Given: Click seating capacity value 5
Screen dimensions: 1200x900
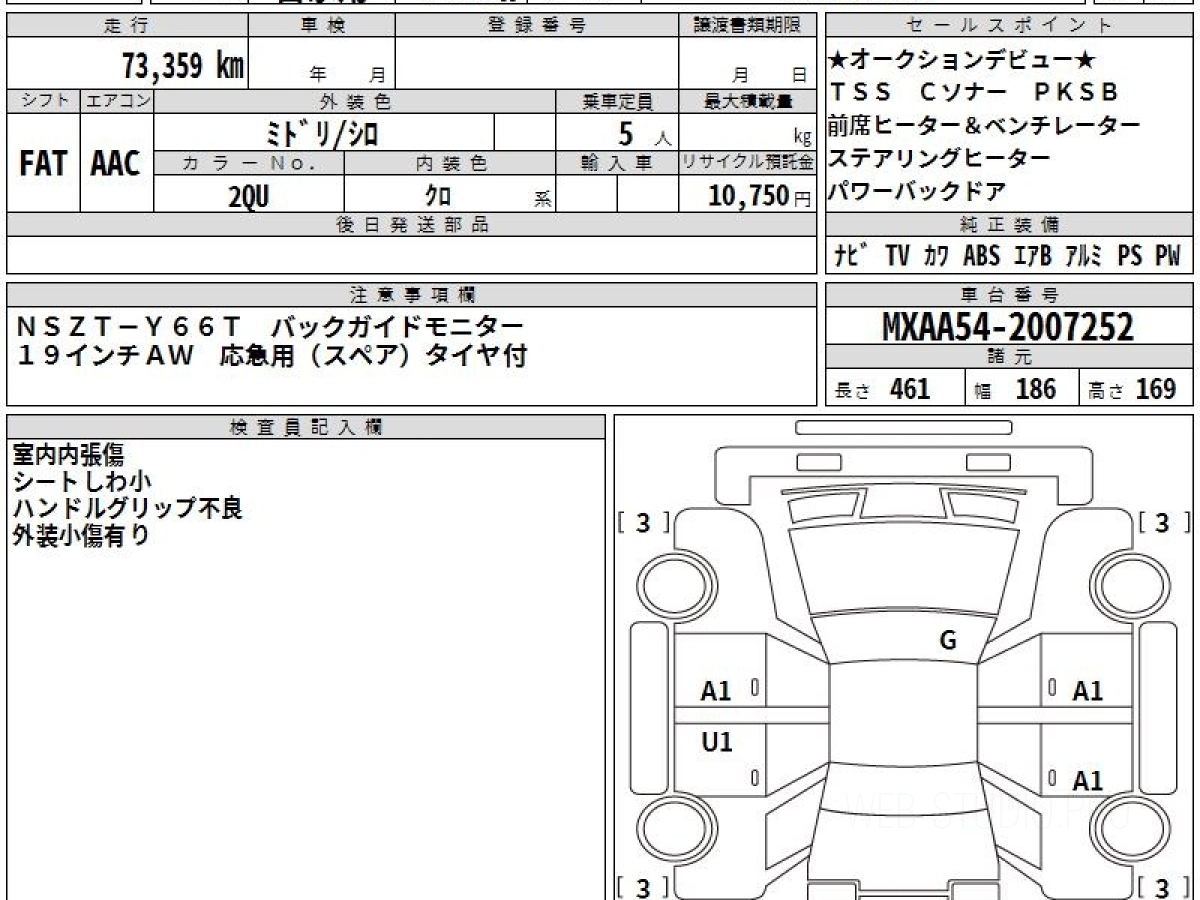Looking at the screenshot, I should [626, 133].
